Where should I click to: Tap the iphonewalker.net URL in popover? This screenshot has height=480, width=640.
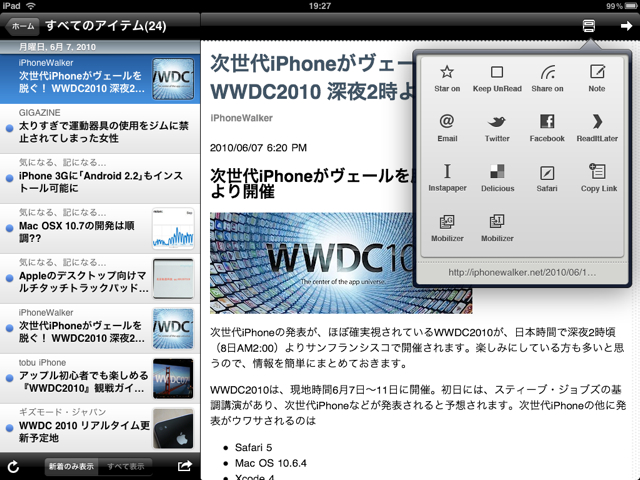[522, 271]
